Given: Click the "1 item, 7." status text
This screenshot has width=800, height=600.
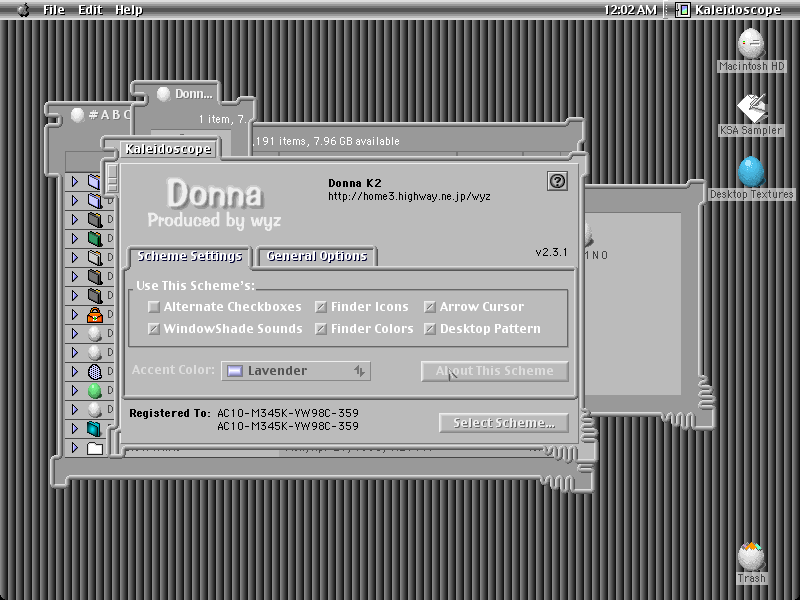Looking at the screenshot, I should coord(223,119).
